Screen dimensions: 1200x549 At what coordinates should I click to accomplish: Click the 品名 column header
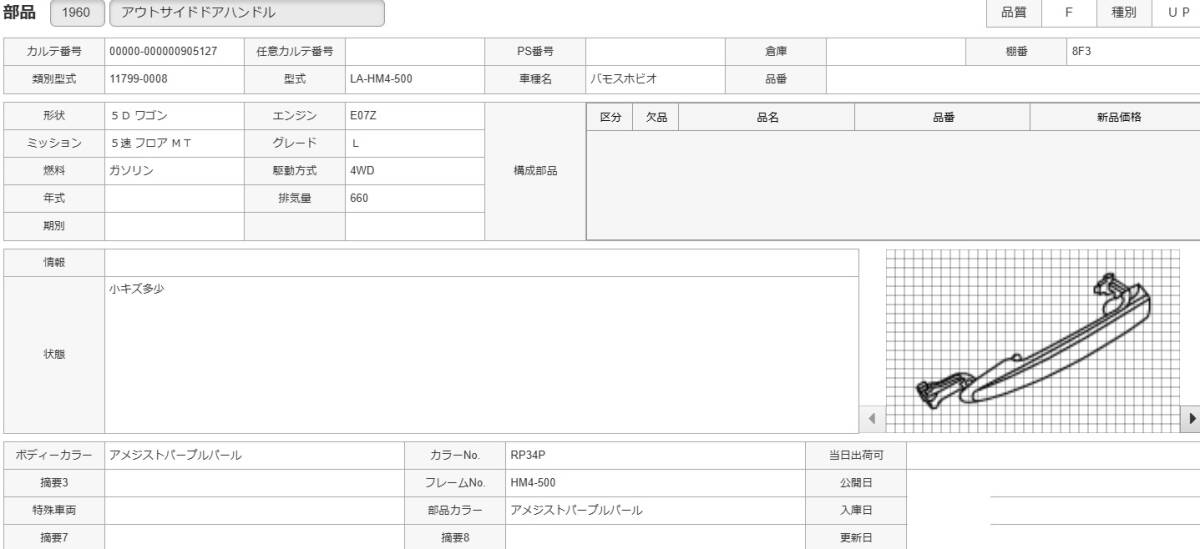click(x=767, y=117)
